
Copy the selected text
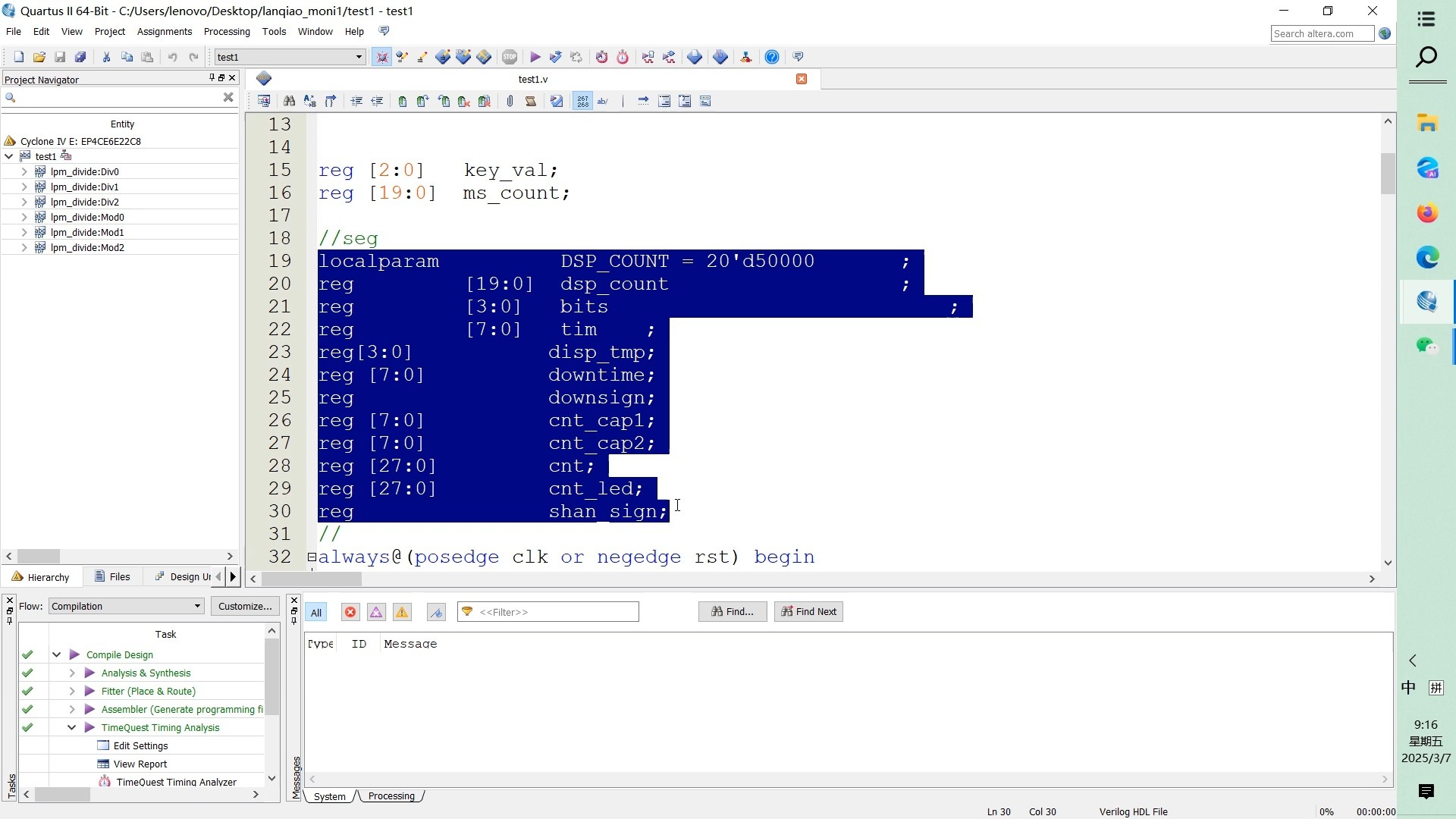click(127, 57)
